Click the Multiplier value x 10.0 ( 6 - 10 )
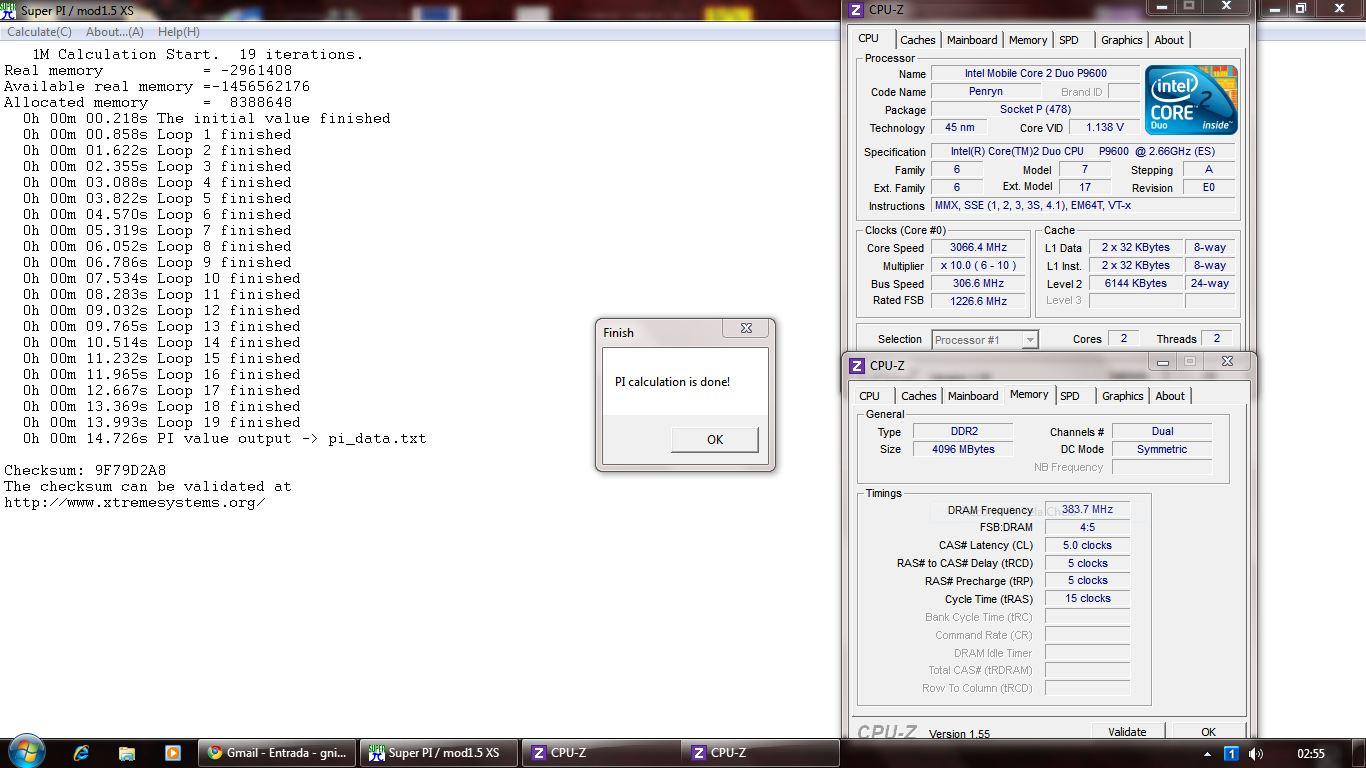This screenshot has width=1366, height=768. [978, 266]
